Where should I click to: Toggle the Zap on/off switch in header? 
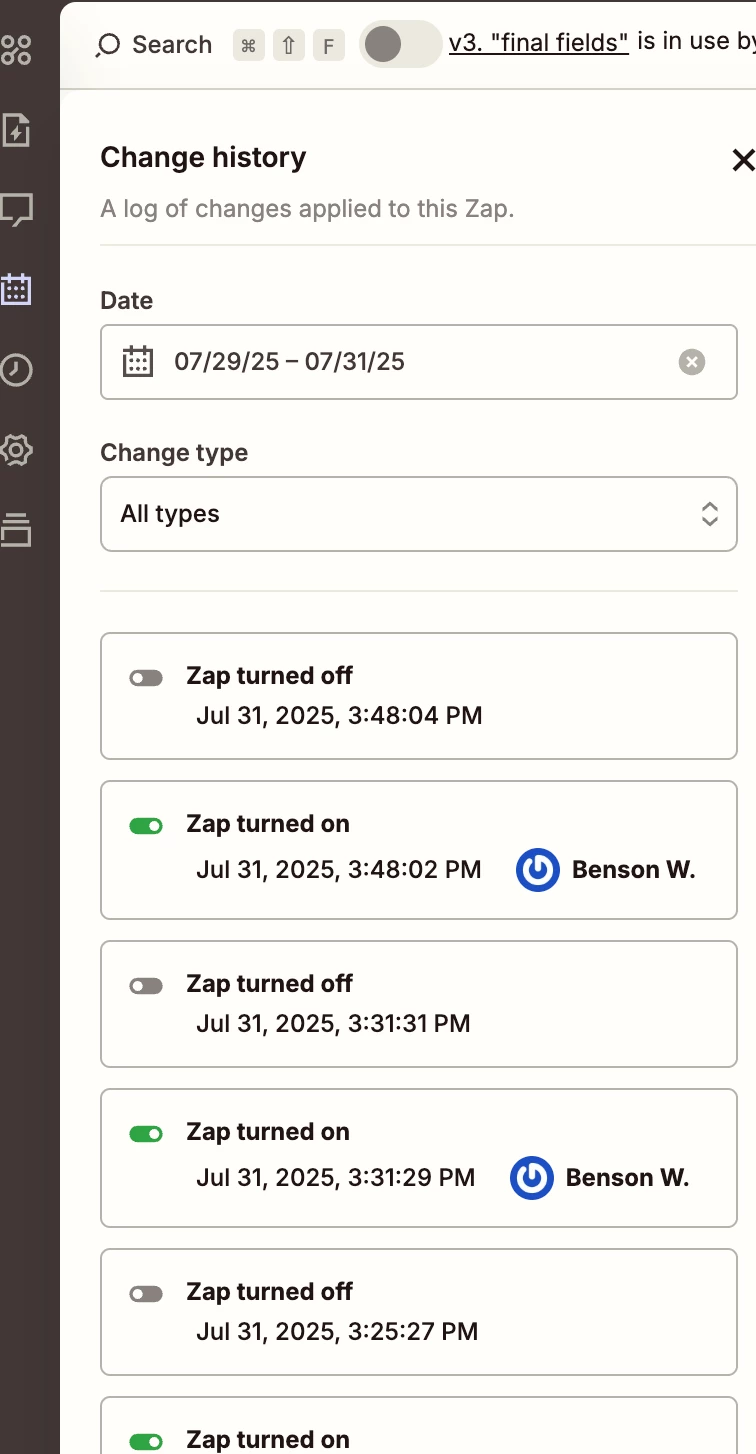pyautogui.click(x=400, y=44)
